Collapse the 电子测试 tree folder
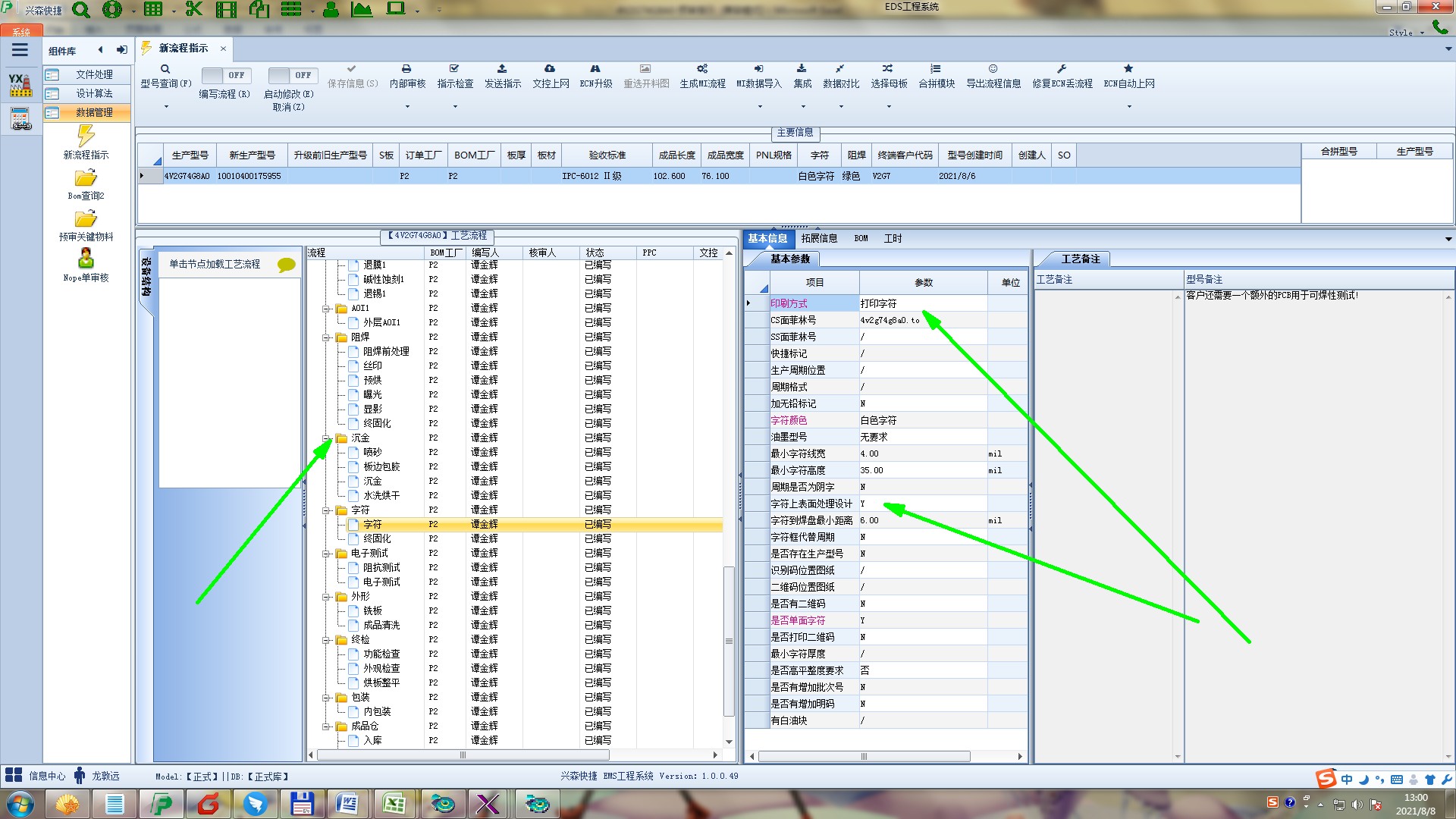This screenshot has height=819, width=1456. click(327, 554)
